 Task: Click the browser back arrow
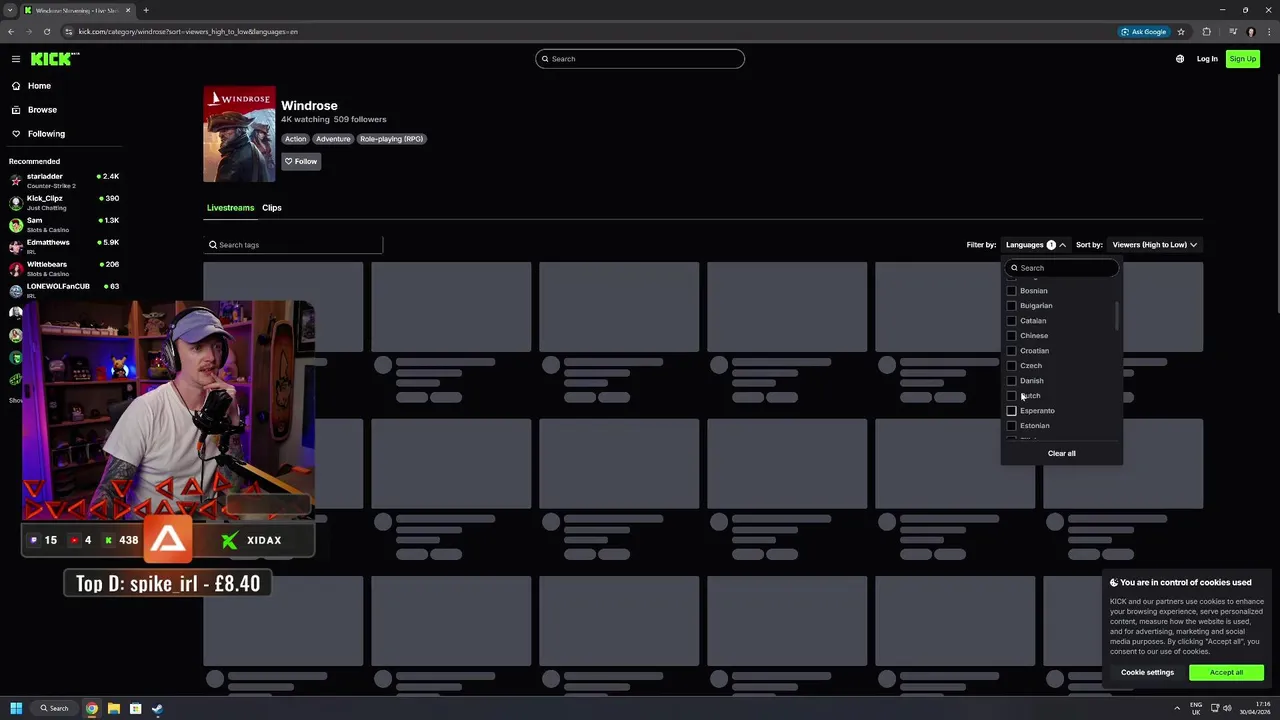coord(11,31)
